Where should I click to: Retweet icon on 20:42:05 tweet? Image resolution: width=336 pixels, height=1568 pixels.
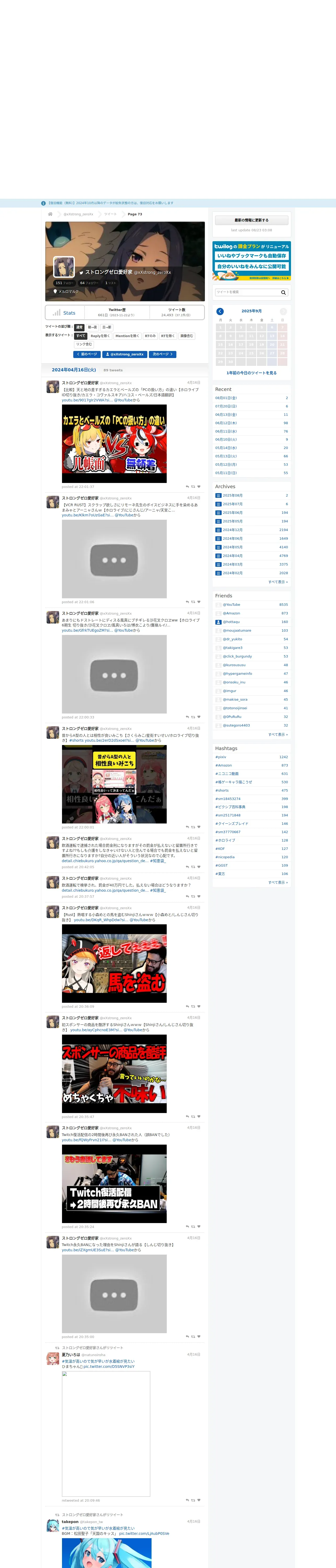[x=193, y=867]
